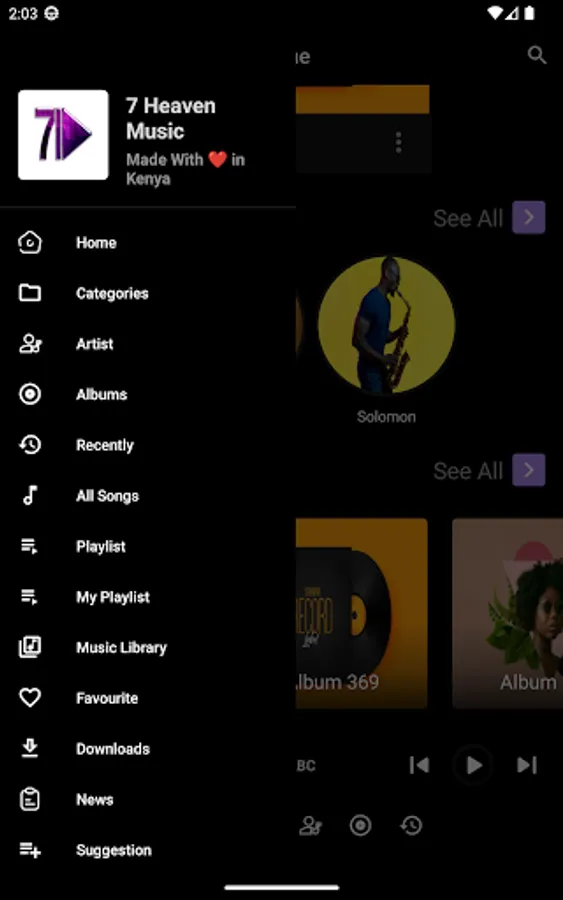Tap the 7 Heaven Music title text
The width and height of the screenshot is (563, 900).
(x=170, y=118)
